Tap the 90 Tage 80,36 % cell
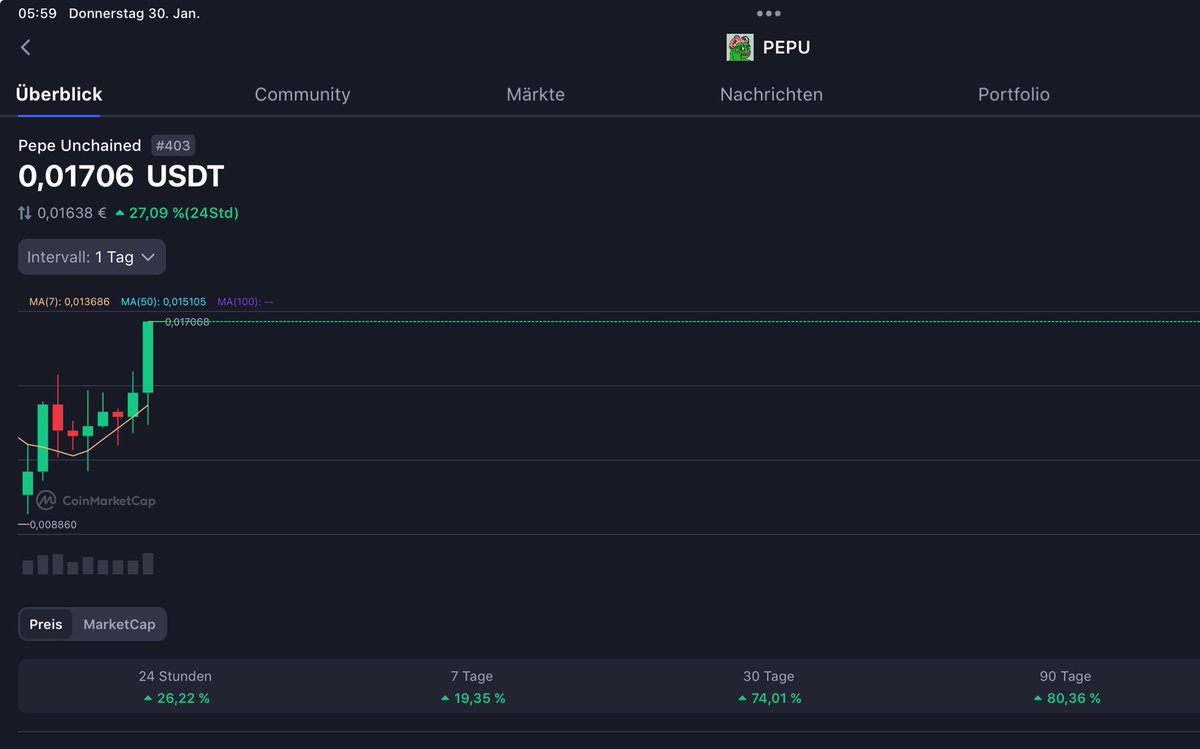 click(x=1065, y=688)
